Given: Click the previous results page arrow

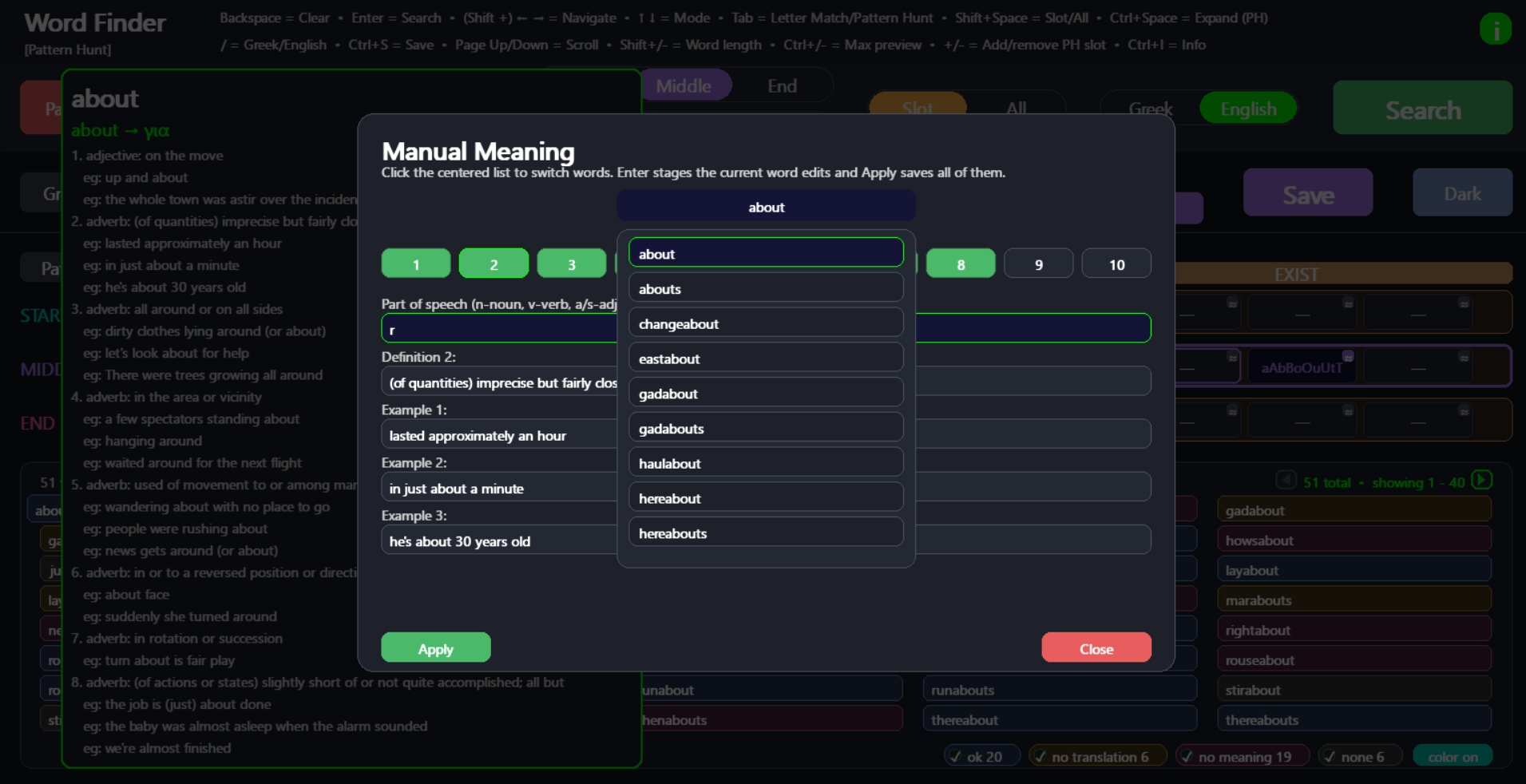Looking at the screenshot, I should point(1286,480).
